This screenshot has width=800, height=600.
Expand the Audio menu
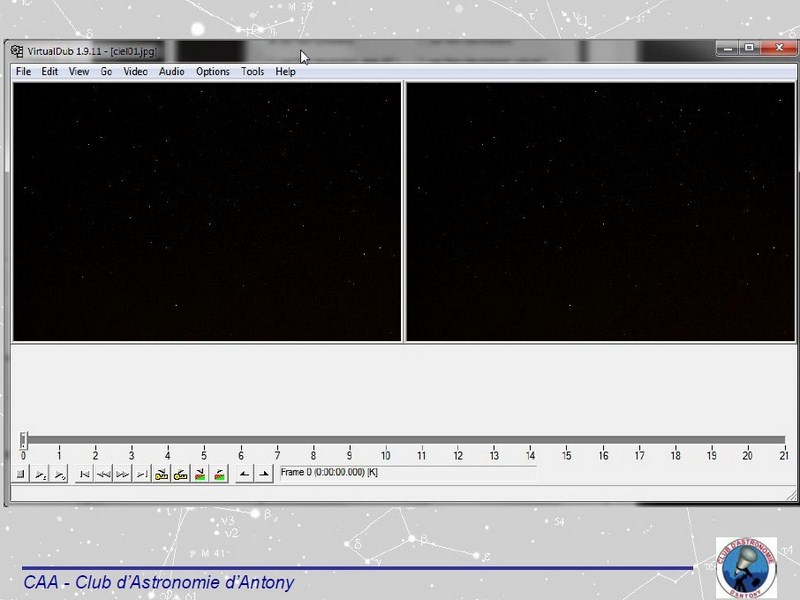[171, 72]
